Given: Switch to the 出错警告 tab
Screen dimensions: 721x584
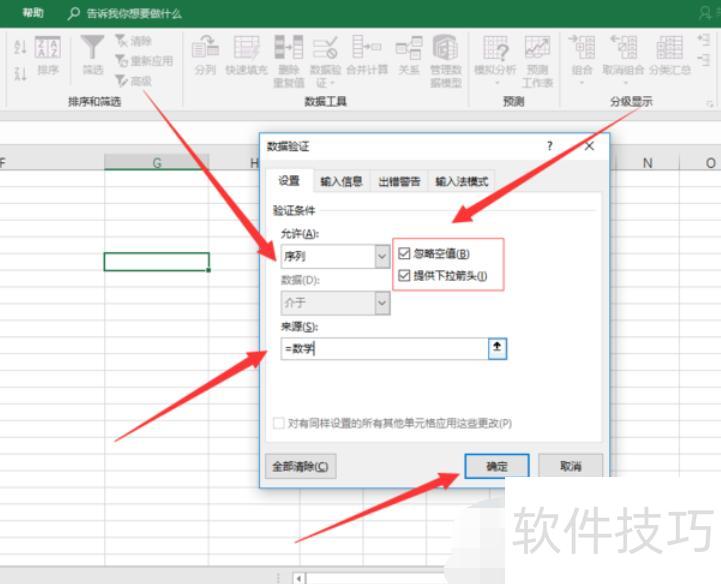Looking at the screenshot, I should point(399,182).
